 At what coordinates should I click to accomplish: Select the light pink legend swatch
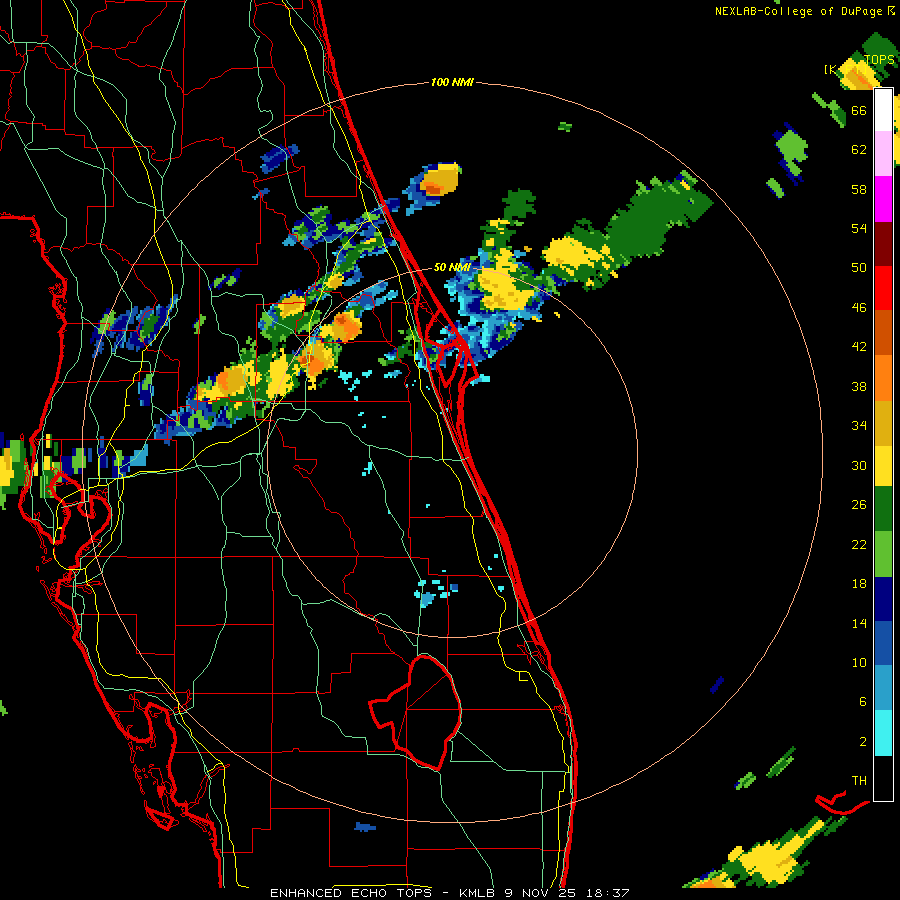click(883, 153)
